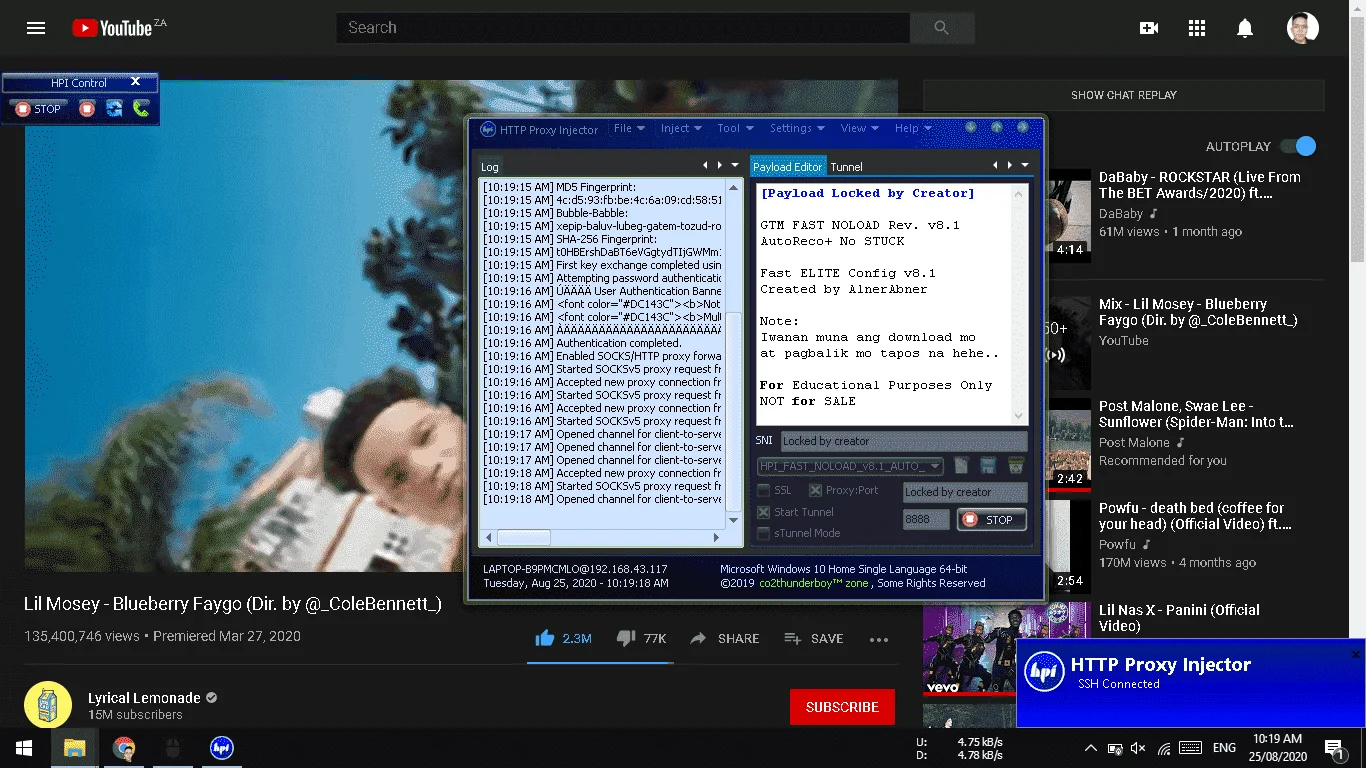Click the Log horizontal scrollbar thumb

[x=524, y=537]
